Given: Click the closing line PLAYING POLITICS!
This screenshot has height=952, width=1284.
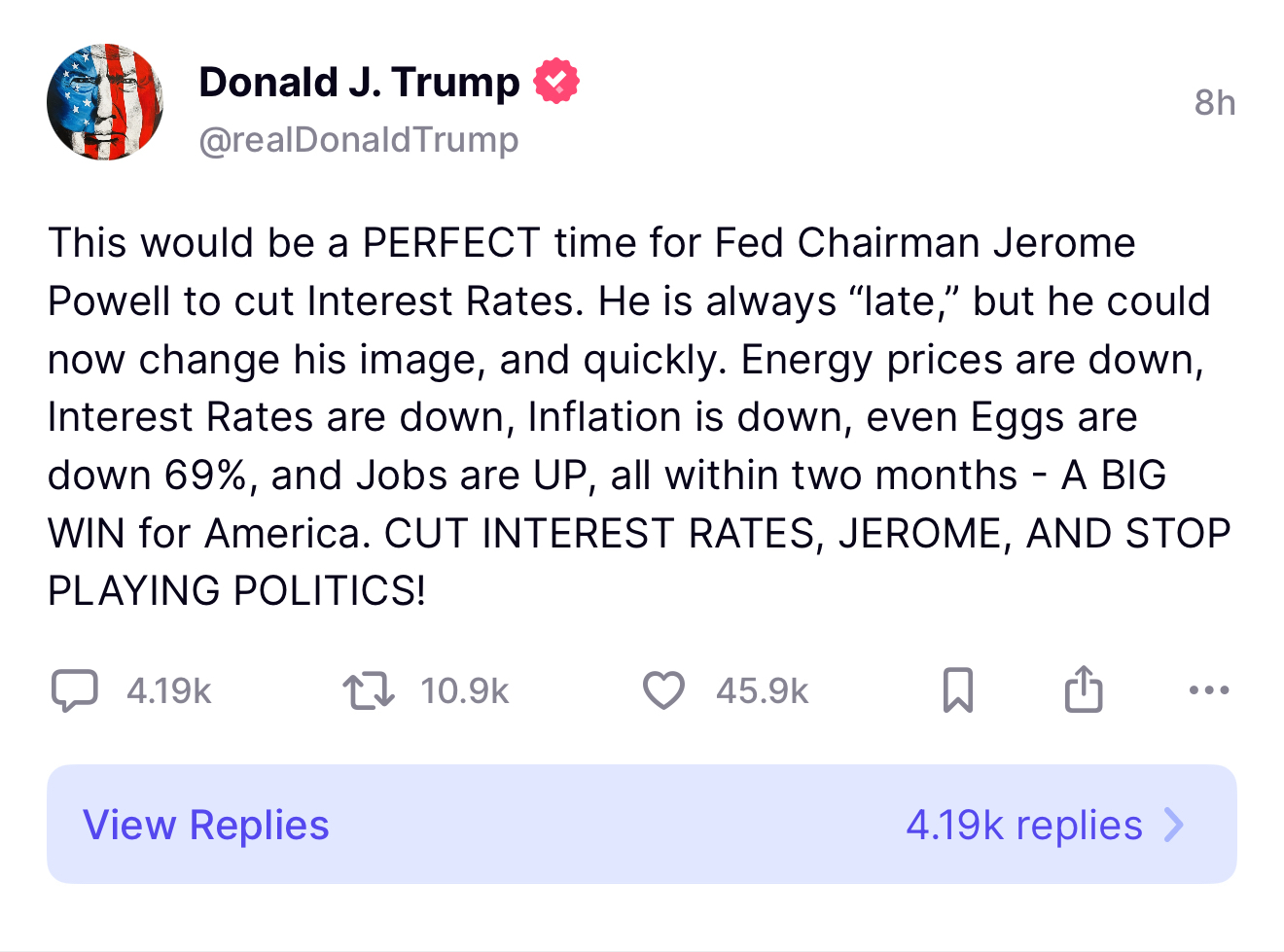Looking at the screenshot, I should click(236, 591).
